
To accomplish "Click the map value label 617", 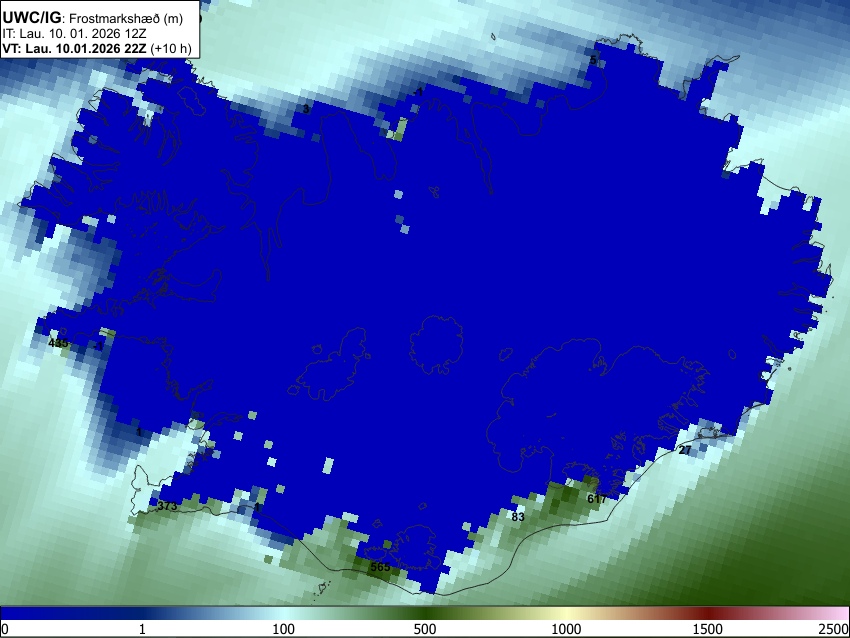I will (x=596, y=499).
